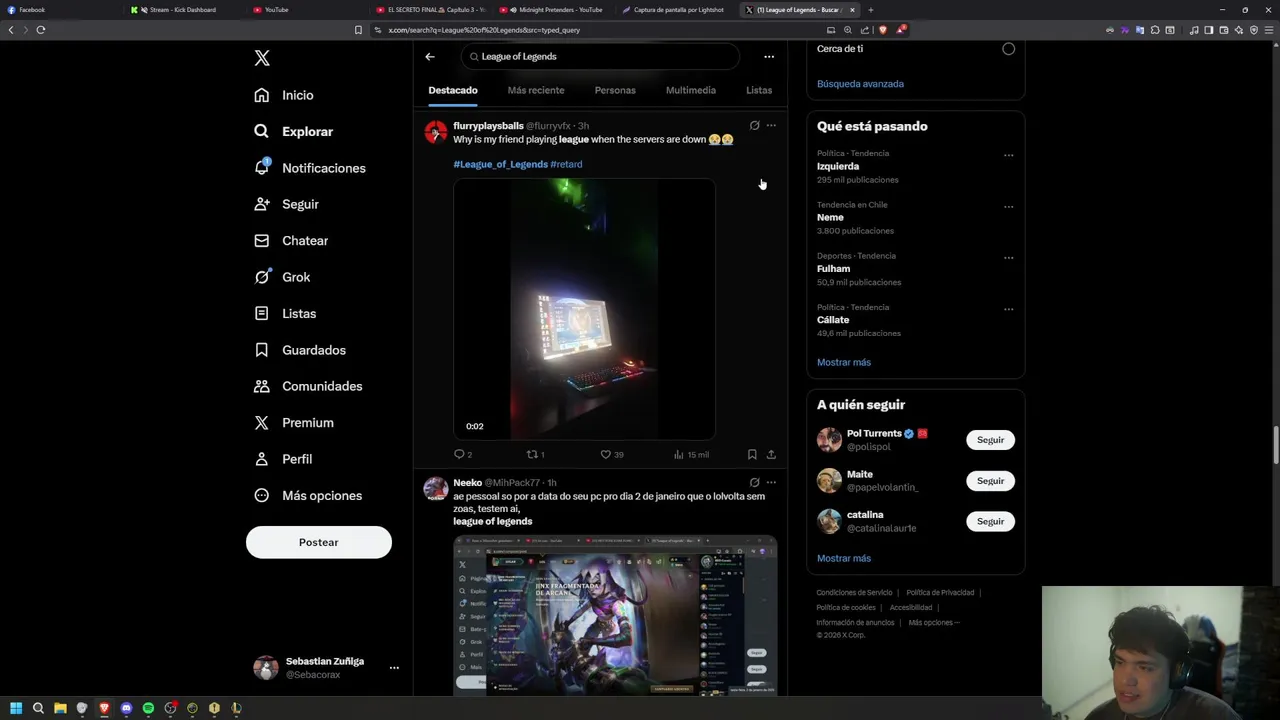Open Comunidades in the sidebar

tap(308, 386)
